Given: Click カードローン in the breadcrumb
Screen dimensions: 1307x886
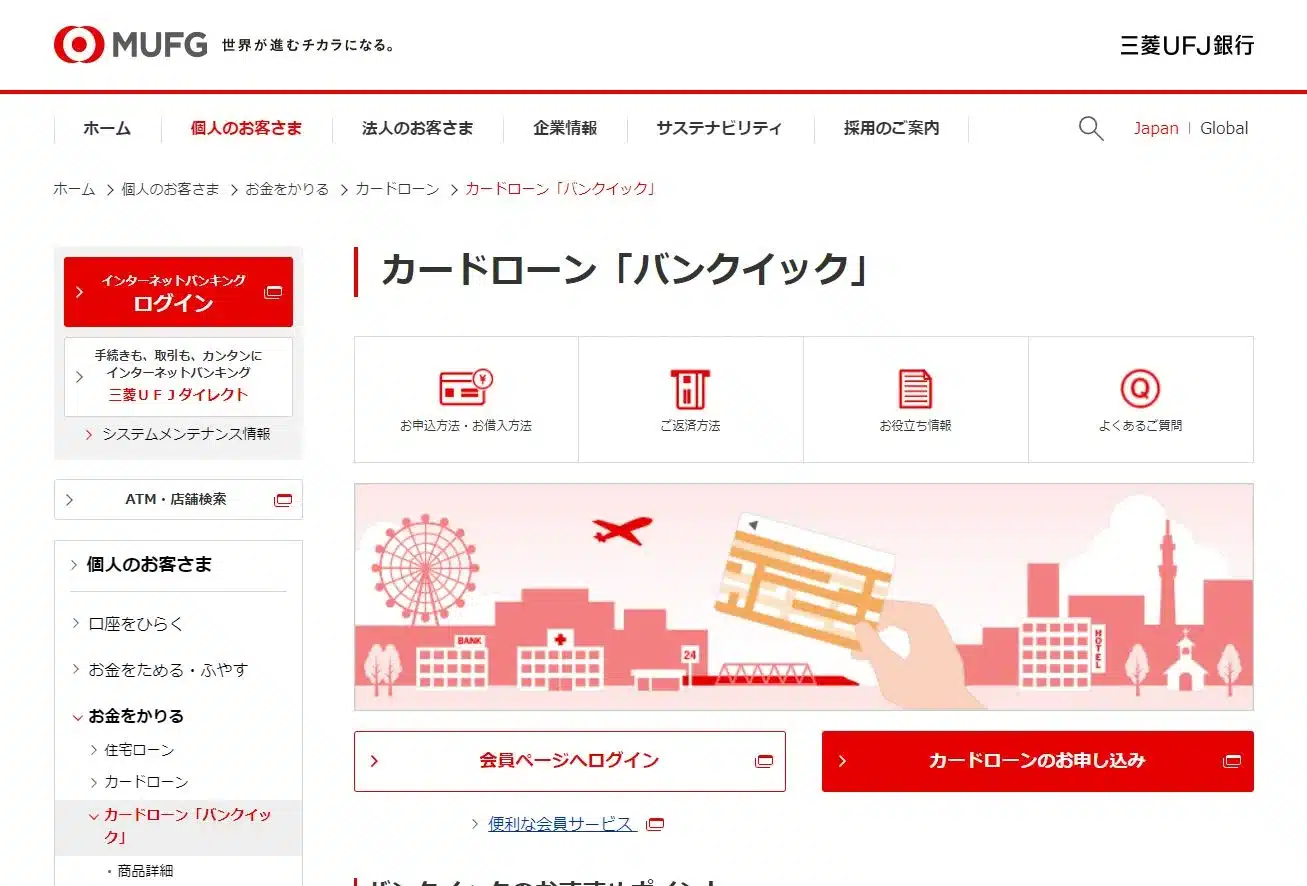Looking at the screenshot, I should coord(397,189).
